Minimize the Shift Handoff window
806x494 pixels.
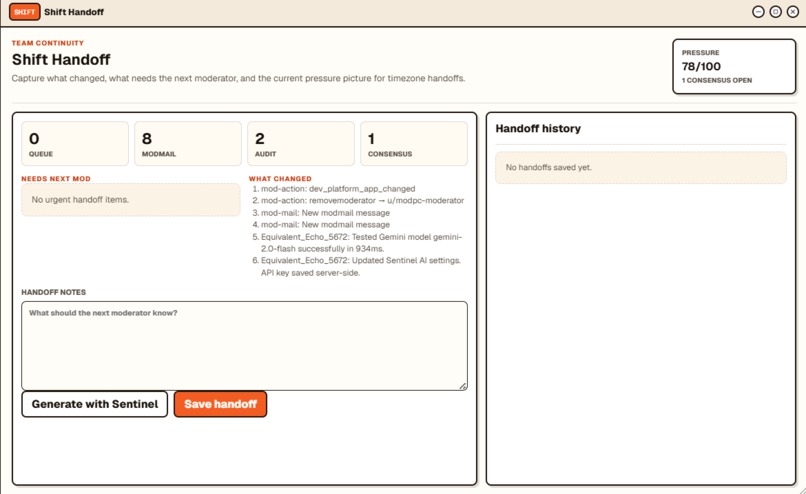(x=758, y=12)
